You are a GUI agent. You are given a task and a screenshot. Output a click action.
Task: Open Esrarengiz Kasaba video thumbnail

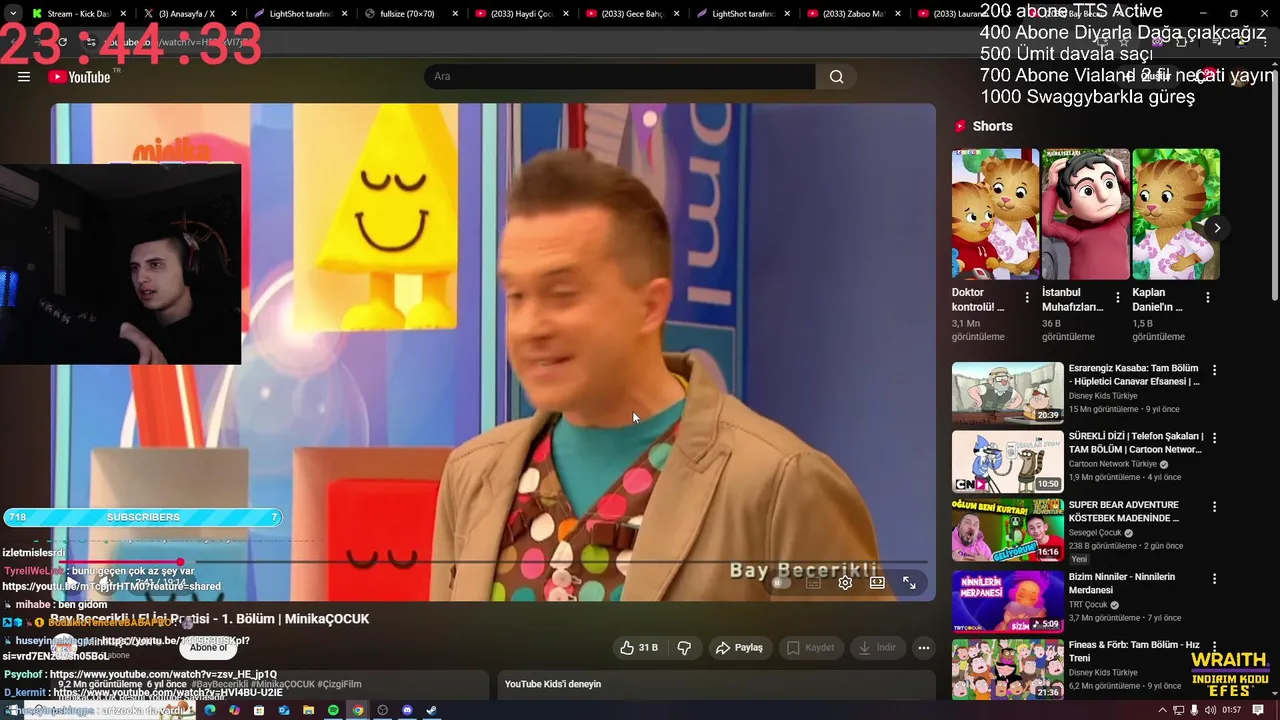pyautogui.click(x=1008, y=393)
